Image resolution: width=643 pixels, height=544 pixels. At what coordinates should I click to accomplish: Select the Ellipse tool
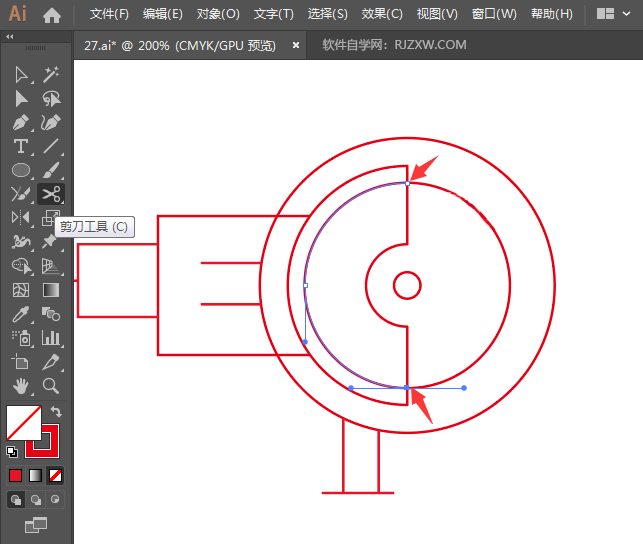(x=21, y=171)
